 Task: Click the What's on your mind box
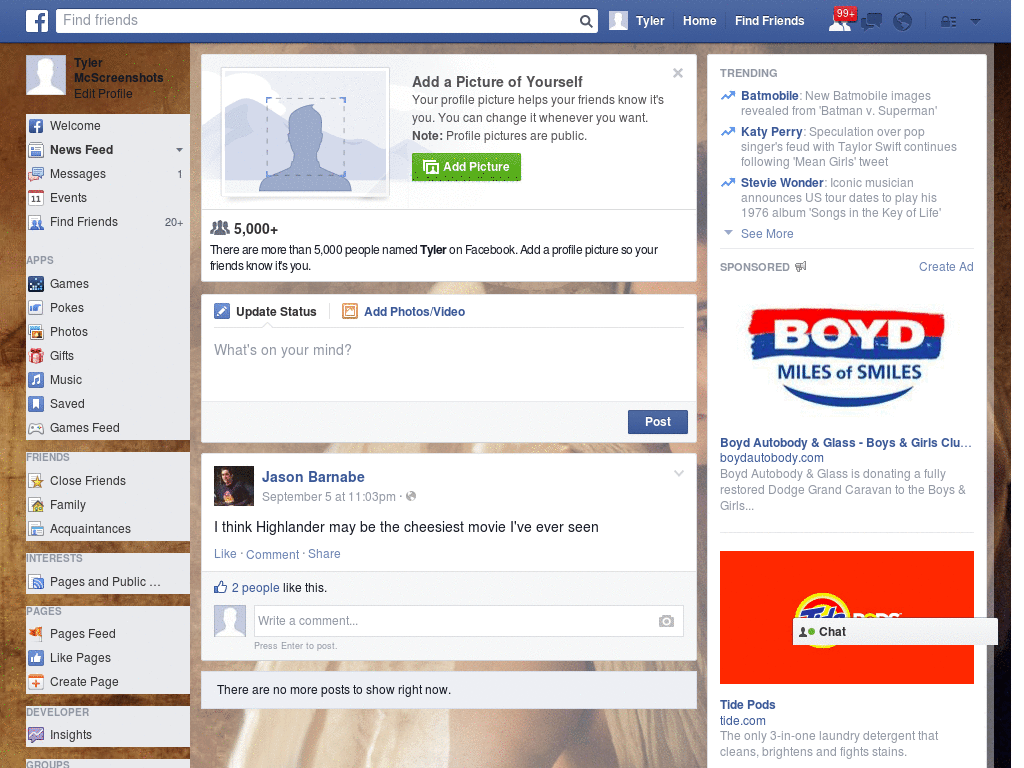[449, 362]
